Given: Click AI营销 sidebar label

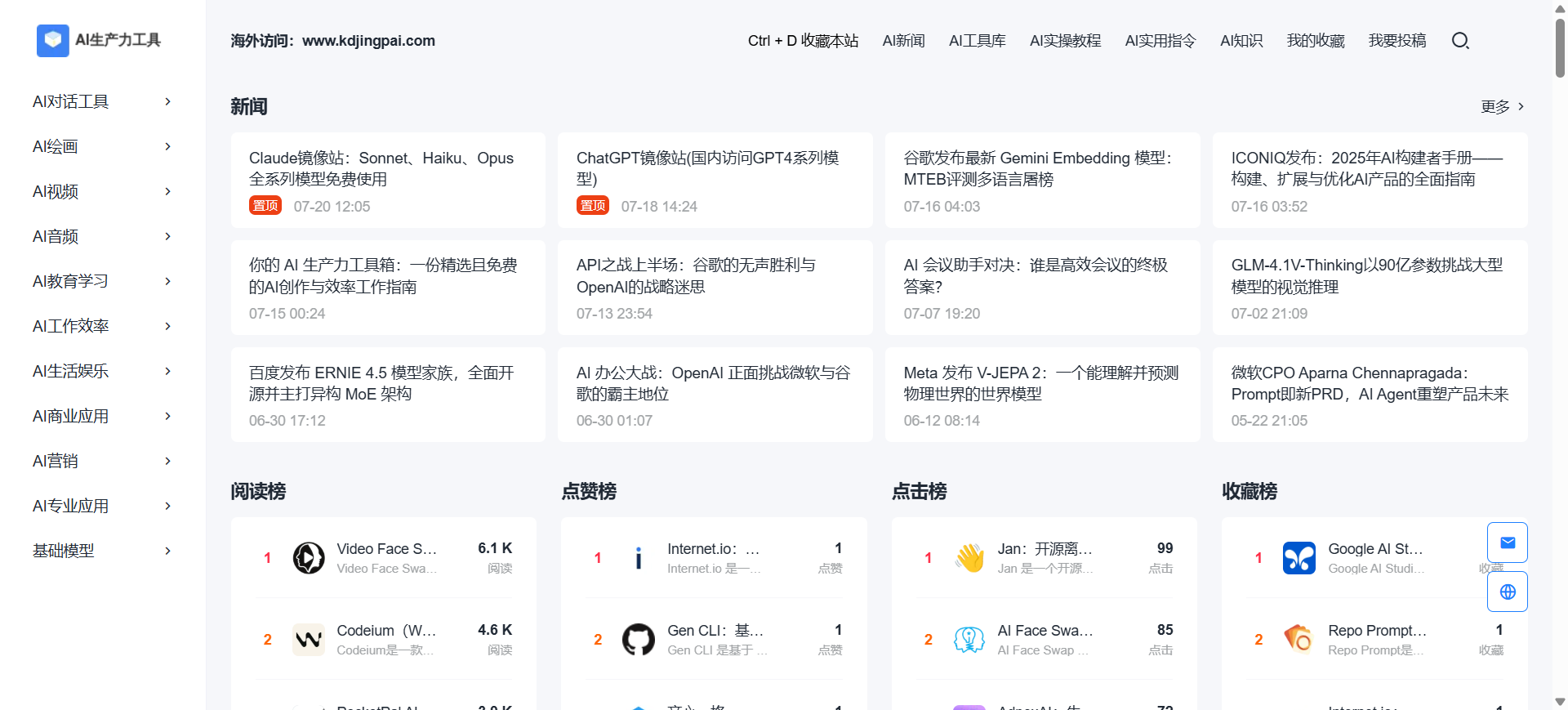Looking at the screenshot, I should tap(56, 461).
